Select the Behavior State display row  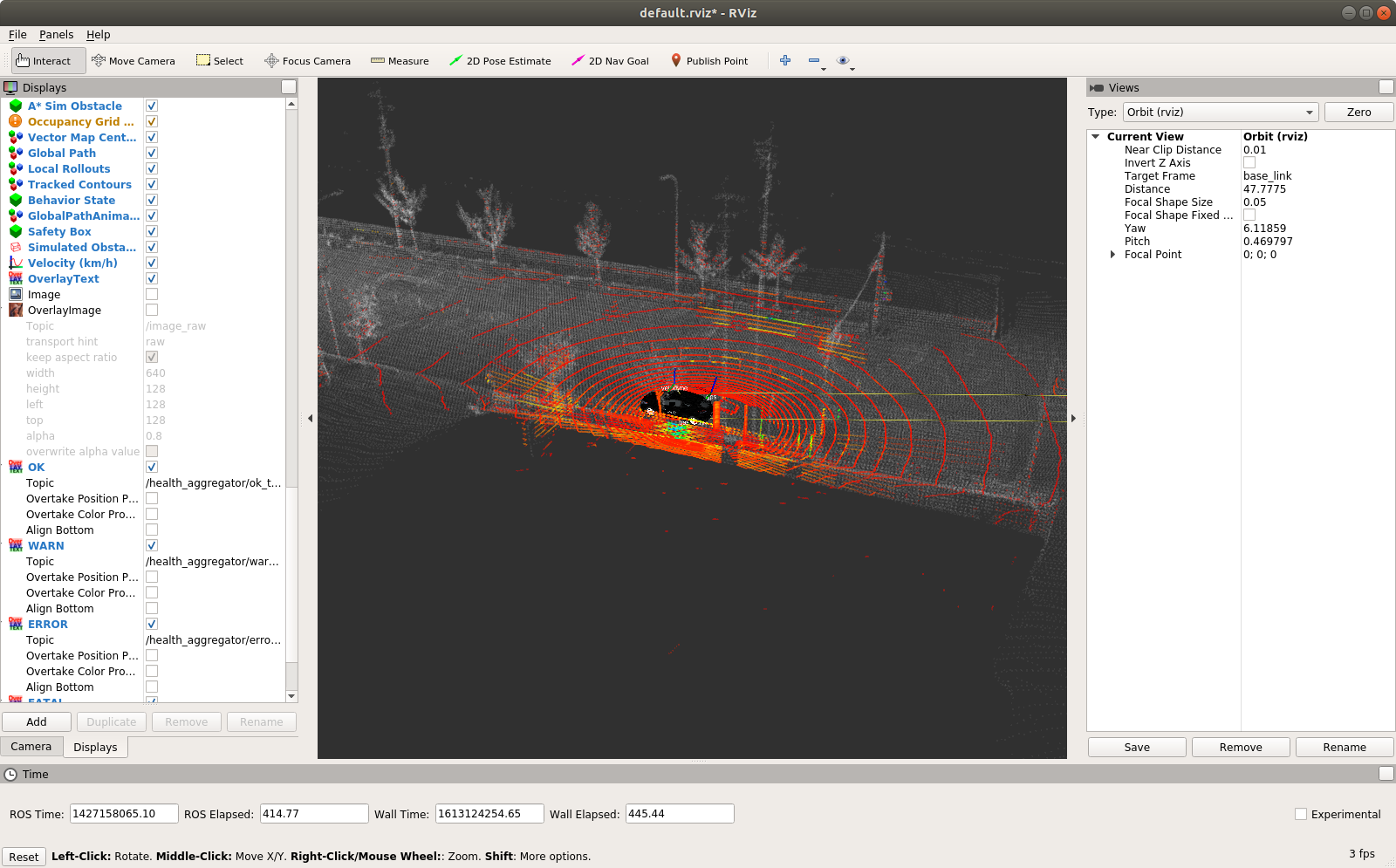click(72, 200)
